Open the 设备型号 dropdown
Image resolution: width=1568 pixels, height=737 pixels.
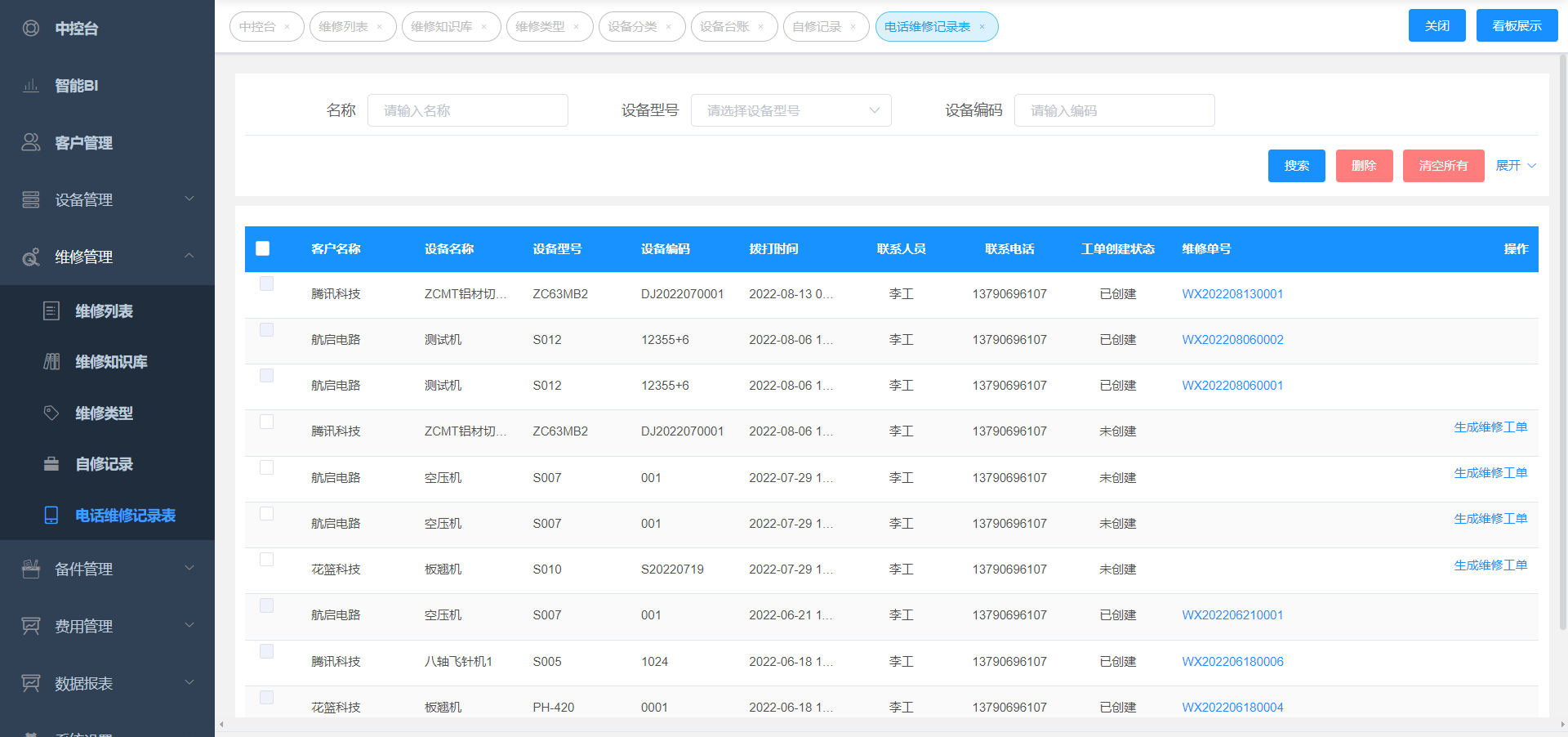point(791,110)
